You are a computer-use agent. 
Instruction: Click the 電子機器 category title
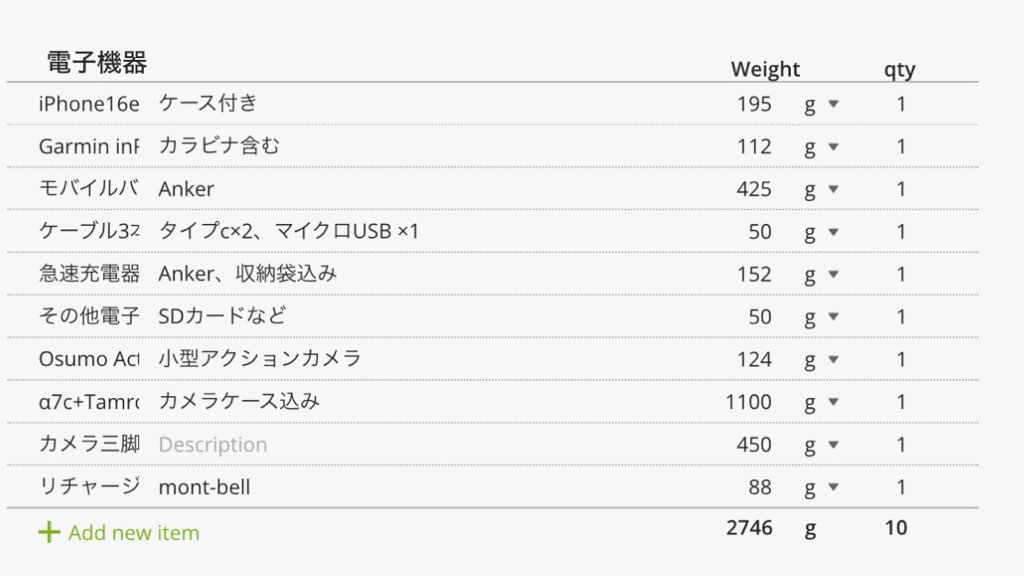[x=97, y=63]
